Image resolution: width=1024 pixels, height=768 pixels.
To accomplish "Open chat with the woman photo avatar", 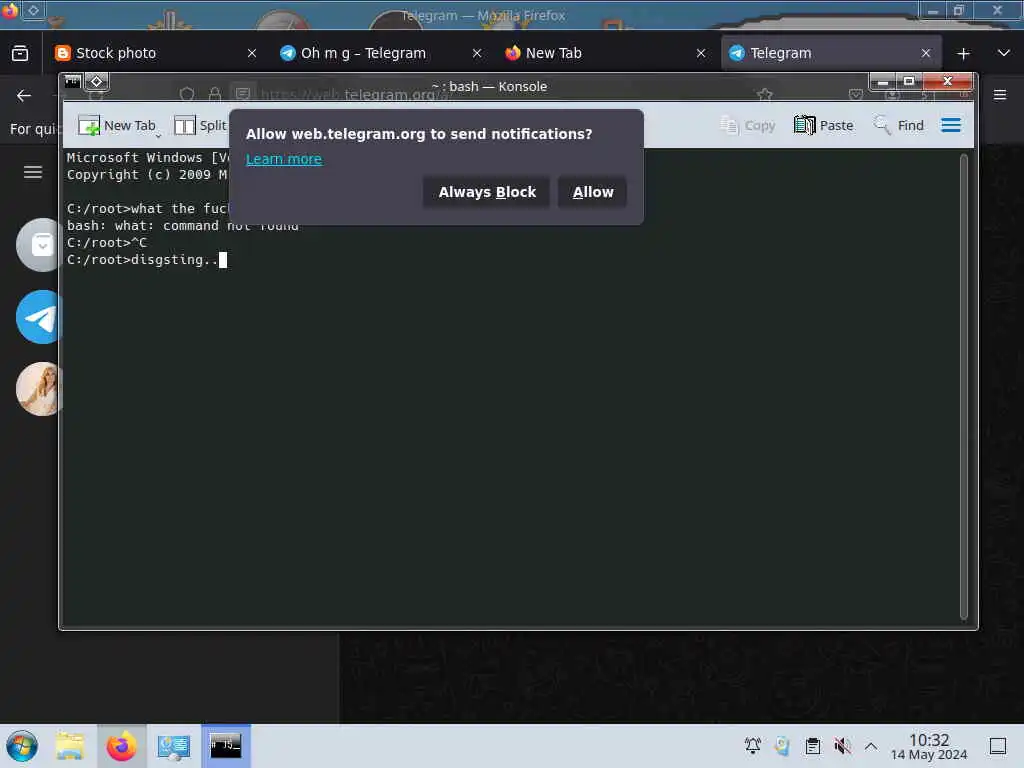I will (39, 389).
